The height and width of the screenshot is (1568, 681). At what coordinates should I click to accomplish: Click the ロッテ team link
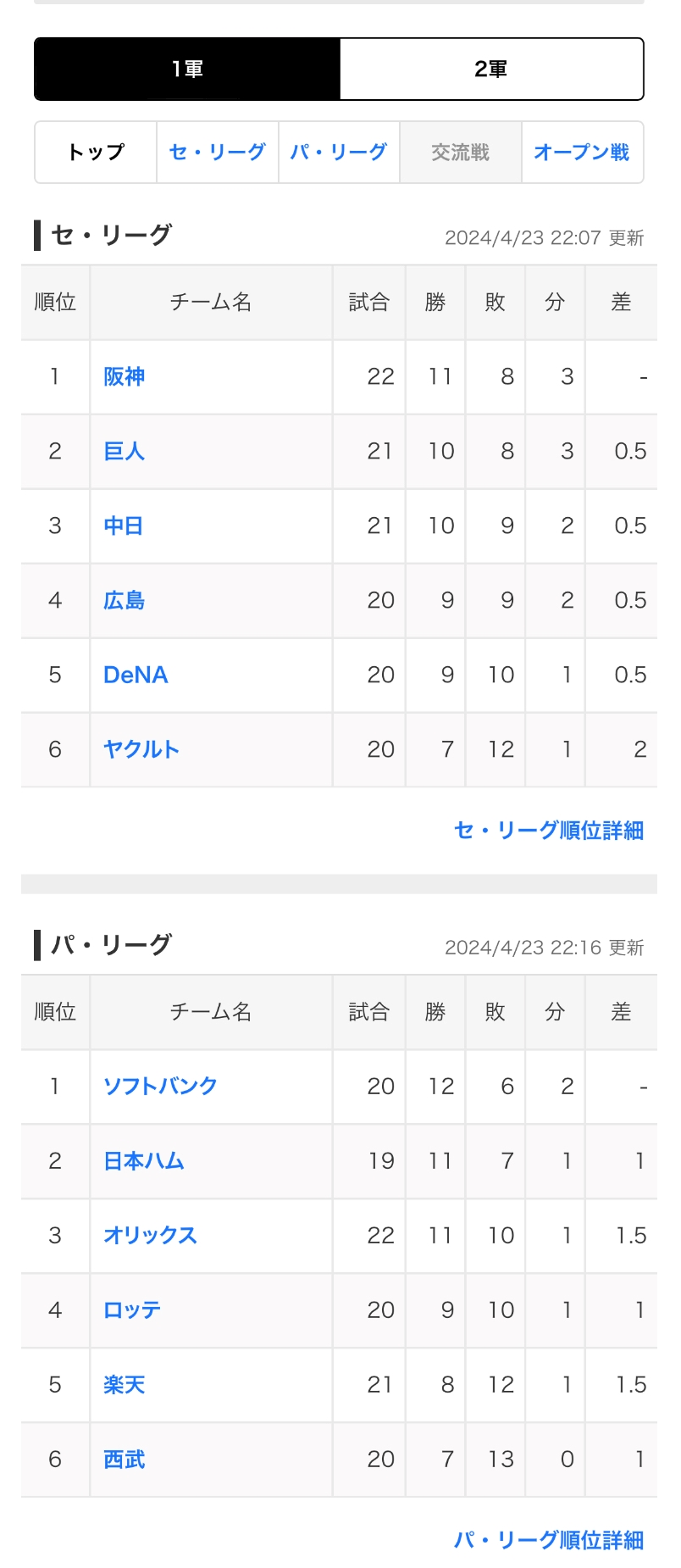pyautogui.click(x=132, y=1309)
